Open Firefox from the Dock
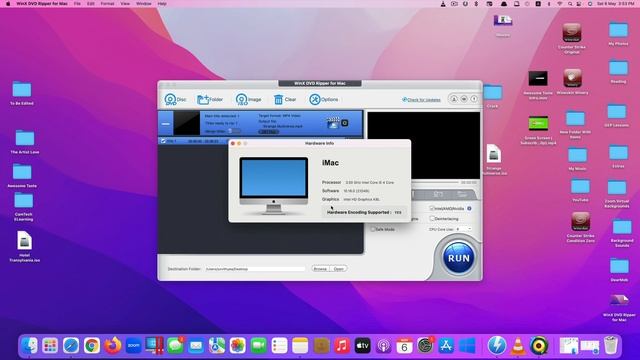Image resolution: width=640 pixels, height=360 pixels. [112, 346]
